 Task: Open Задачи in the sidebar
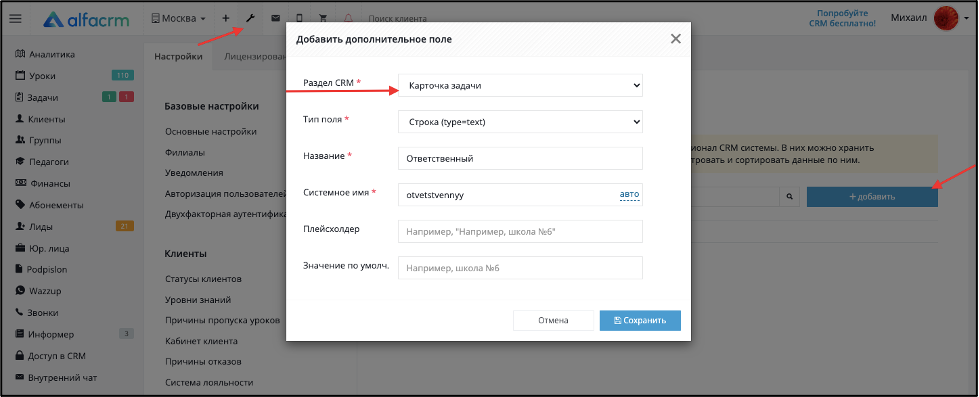coord(43,97)
